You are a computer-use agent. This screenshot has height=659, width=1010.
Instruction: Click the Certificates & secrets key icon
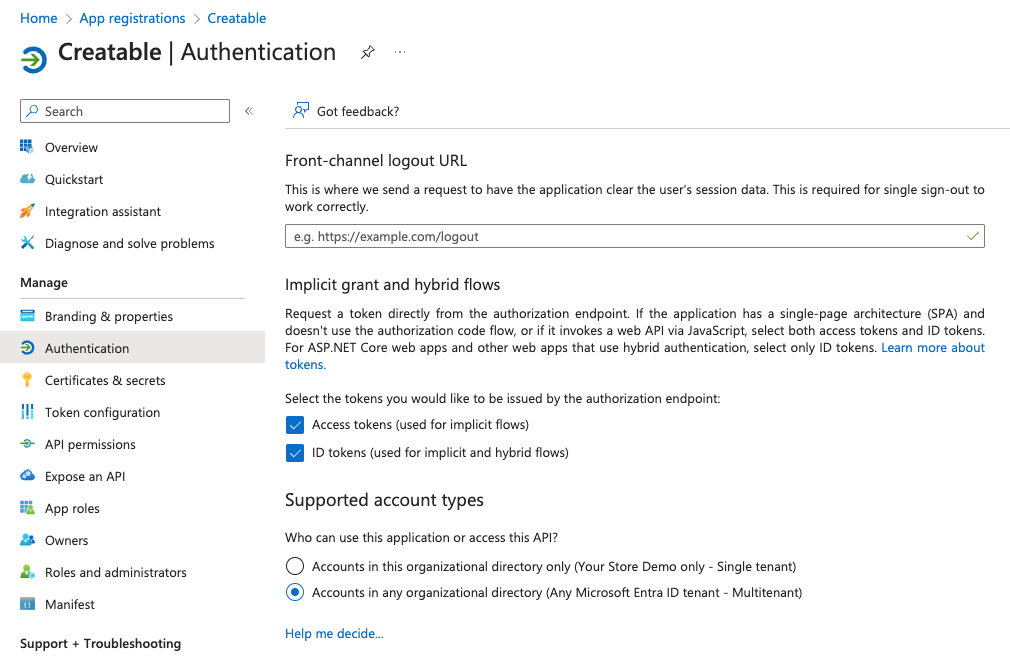pyautogui.click(x=27, y=380)
